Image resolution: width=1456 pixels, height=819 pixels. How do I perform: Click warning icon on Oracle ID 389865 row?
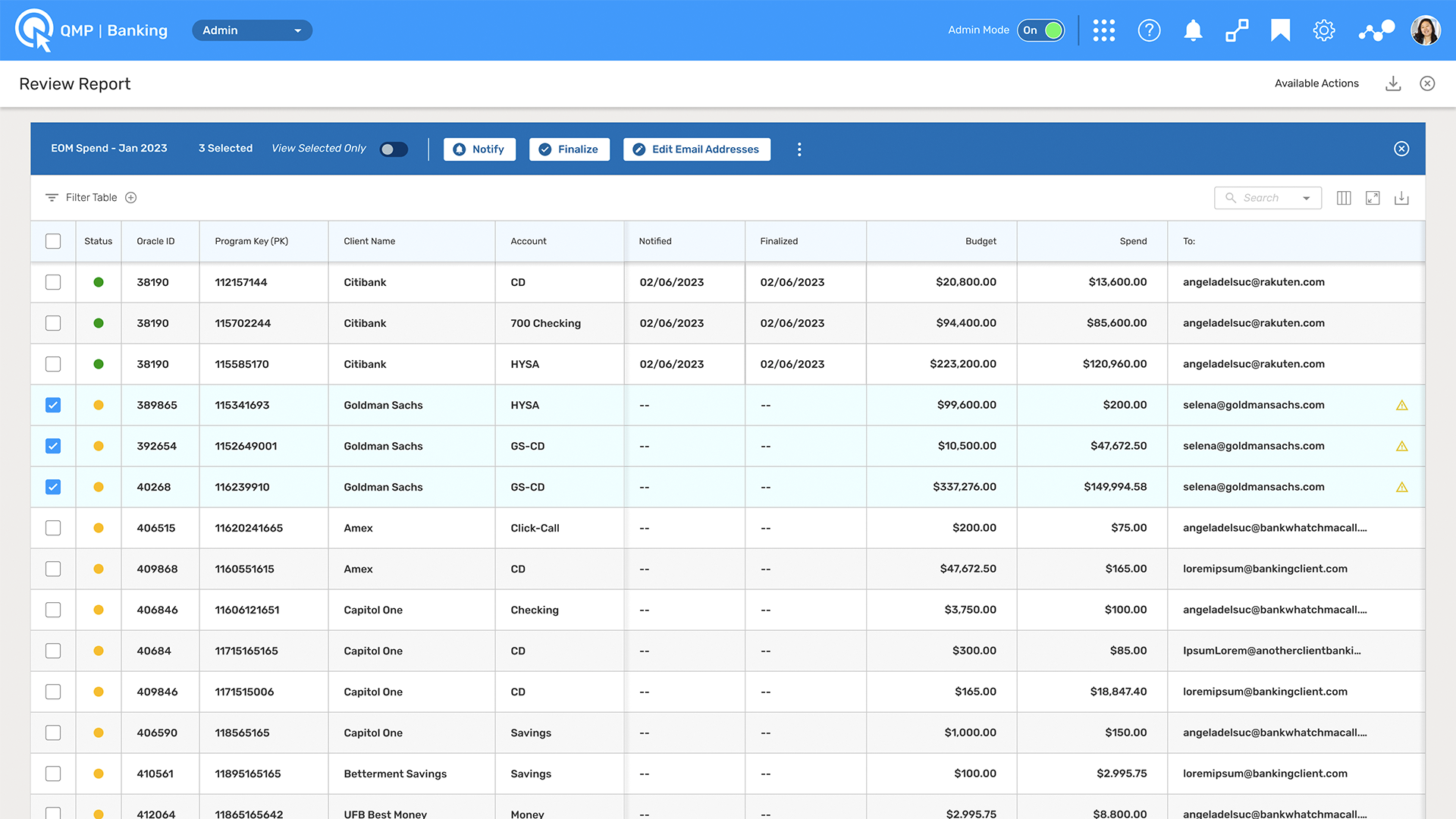point(1402,406)
